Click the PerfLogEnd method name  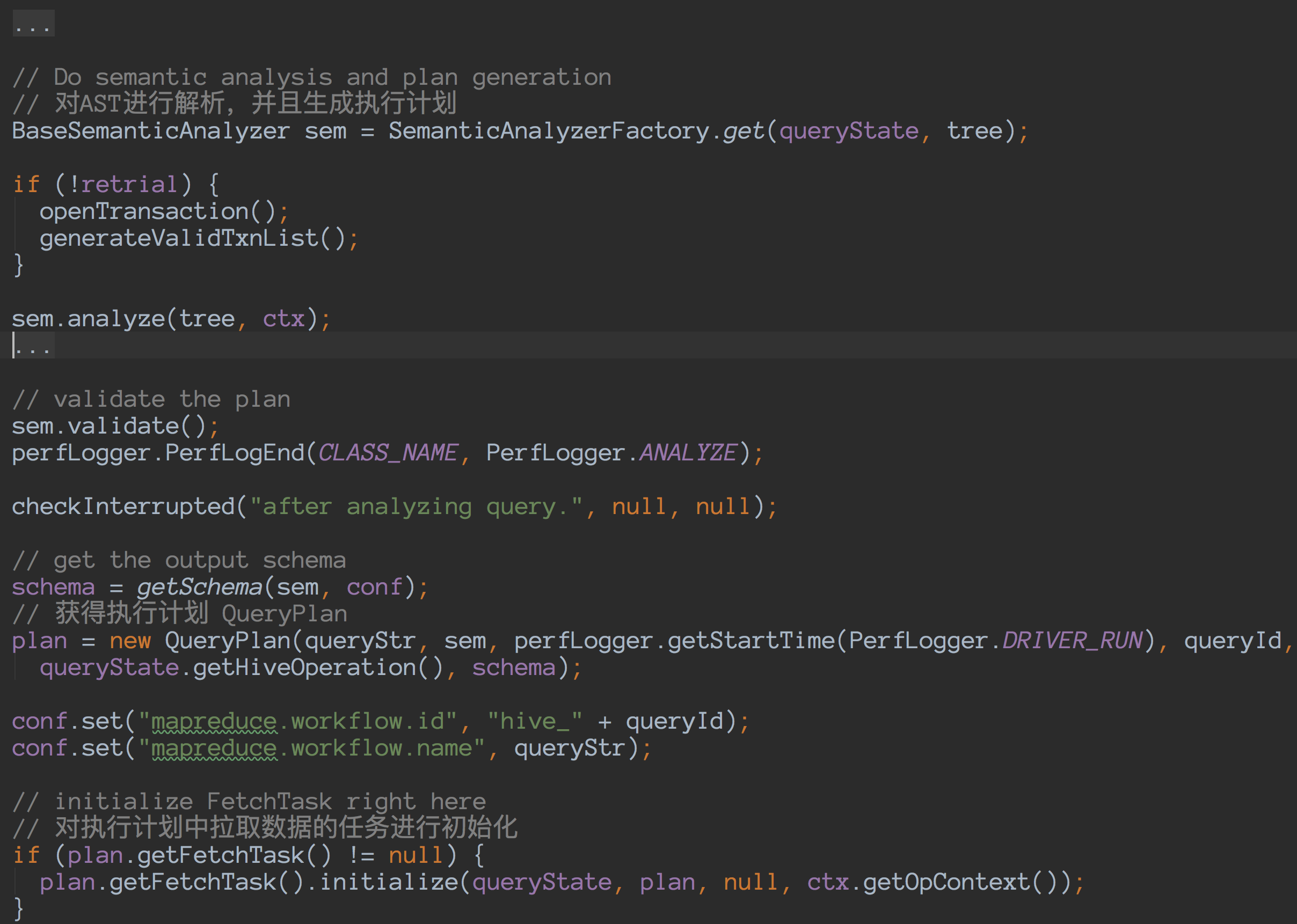pyautogui.click(x=235, y=453)
